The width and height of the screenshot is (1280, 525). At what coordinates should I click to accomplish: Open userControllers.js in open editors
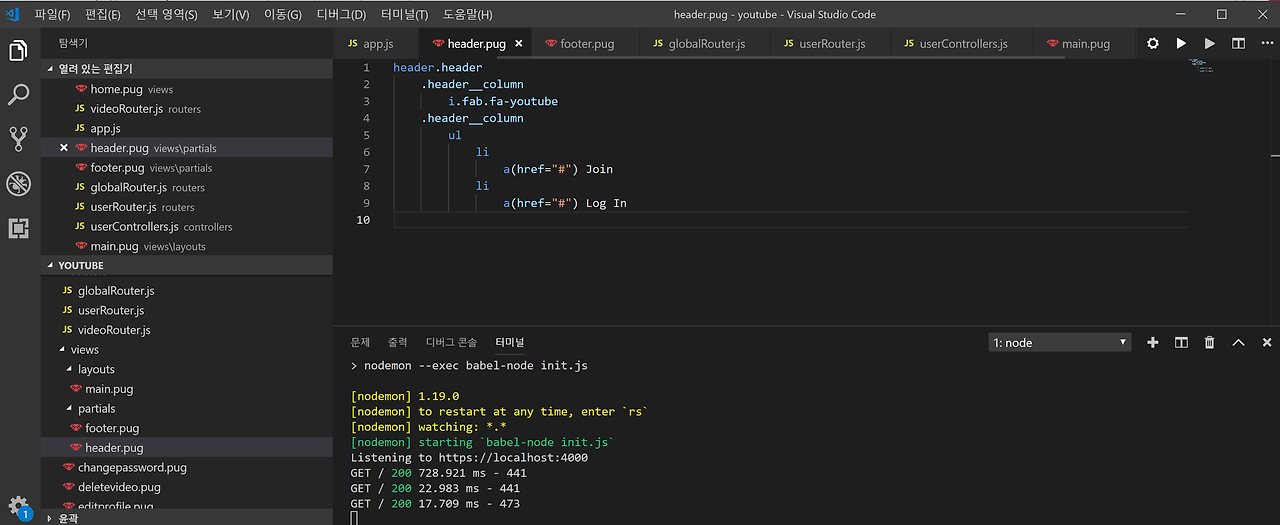pyautogui.click(x=187, y=227)
